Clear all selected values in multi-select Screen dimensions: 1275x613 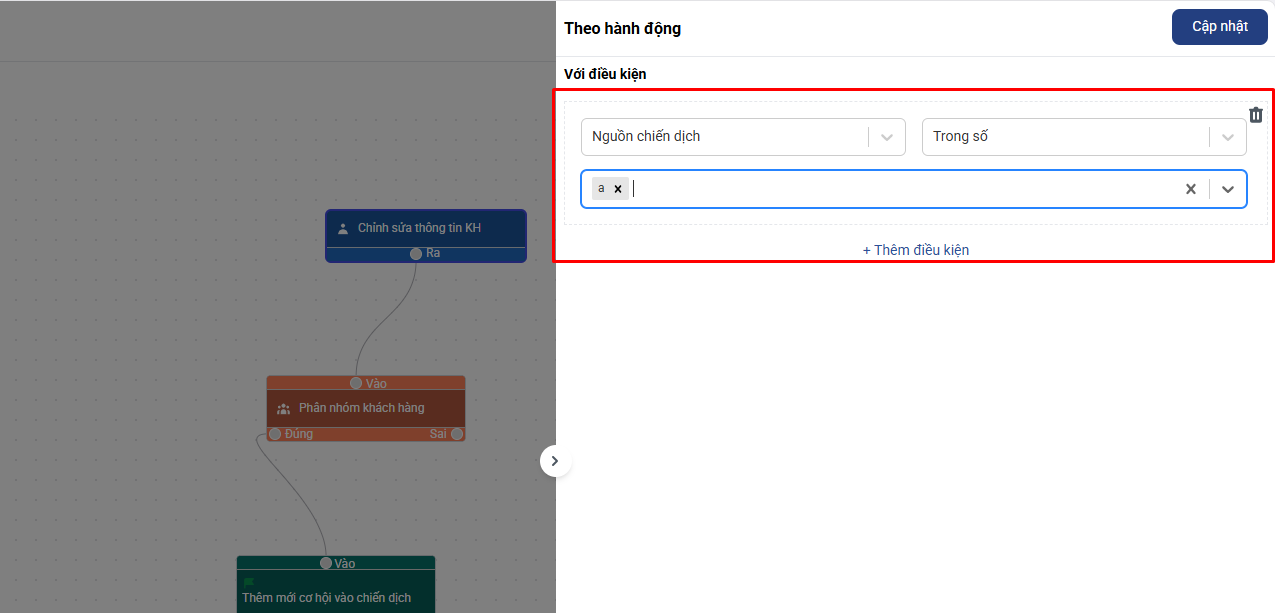tap(1190, 189)
